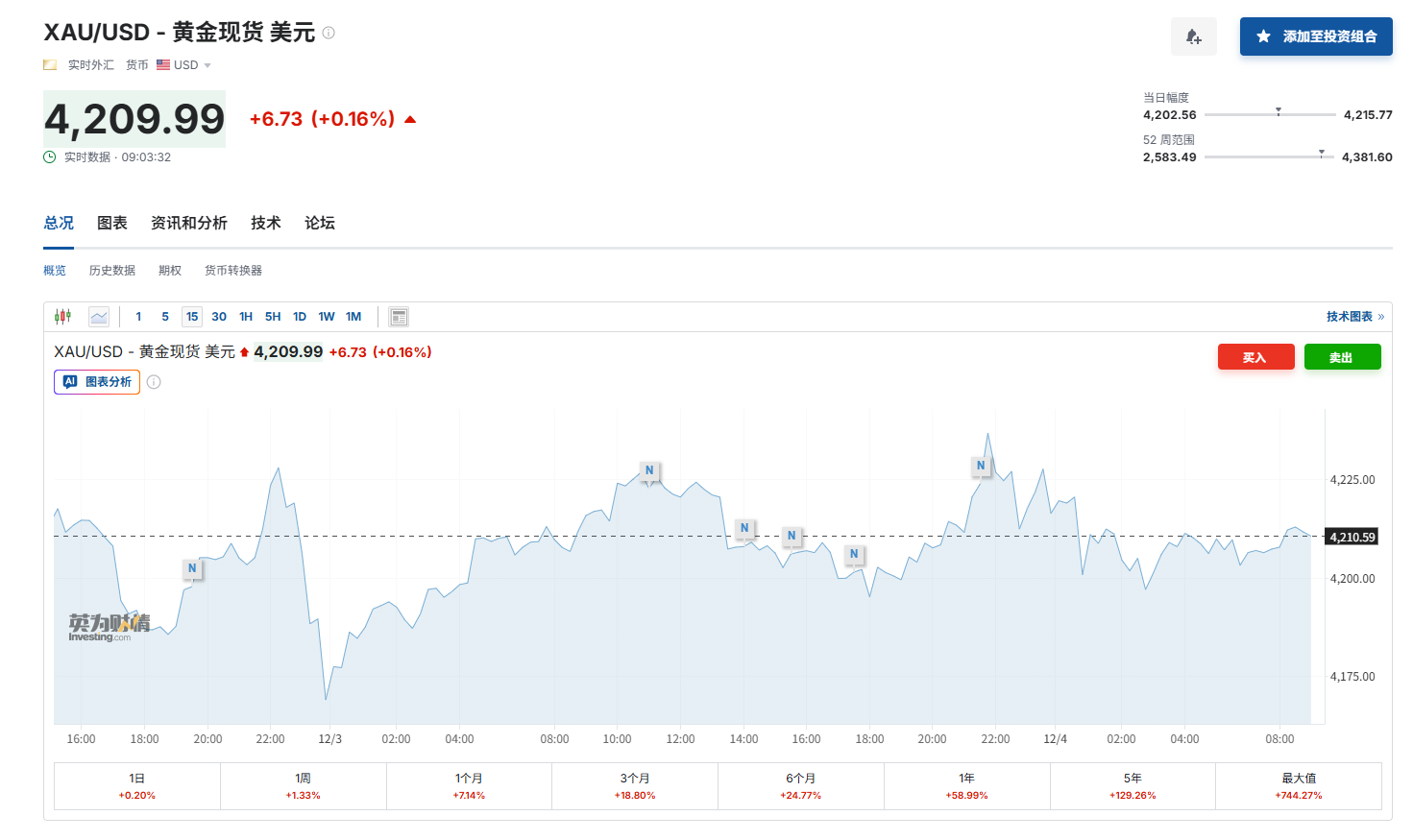Image resolution: width=1413 pixels, height=840 pixels.
Task: Set chart interval to 30 minutes
Action: tap(219, 317)
